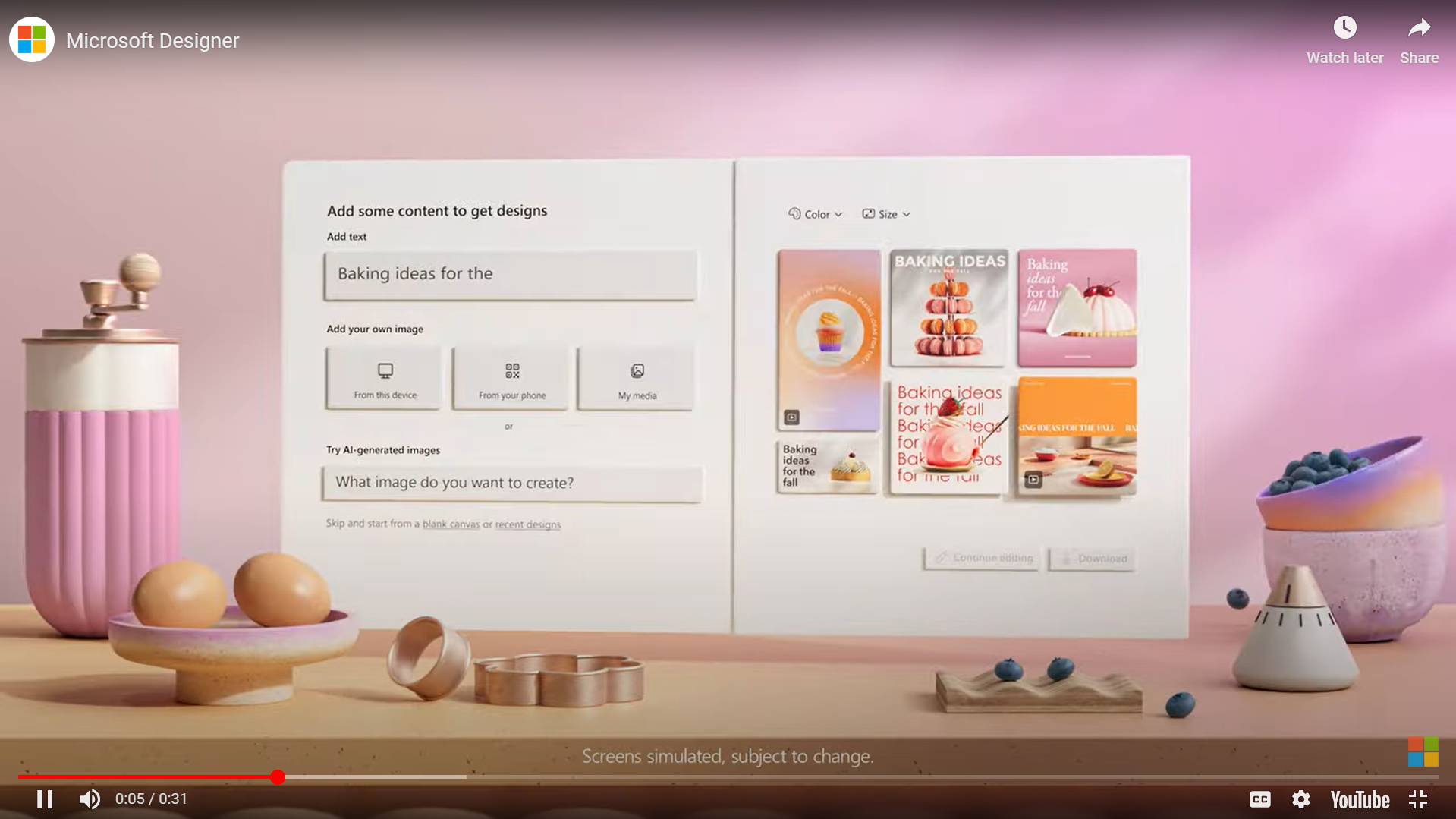Viewport: 1456px width, 819px height.
Task: Mute the video volume
Action: click(90, 799)
